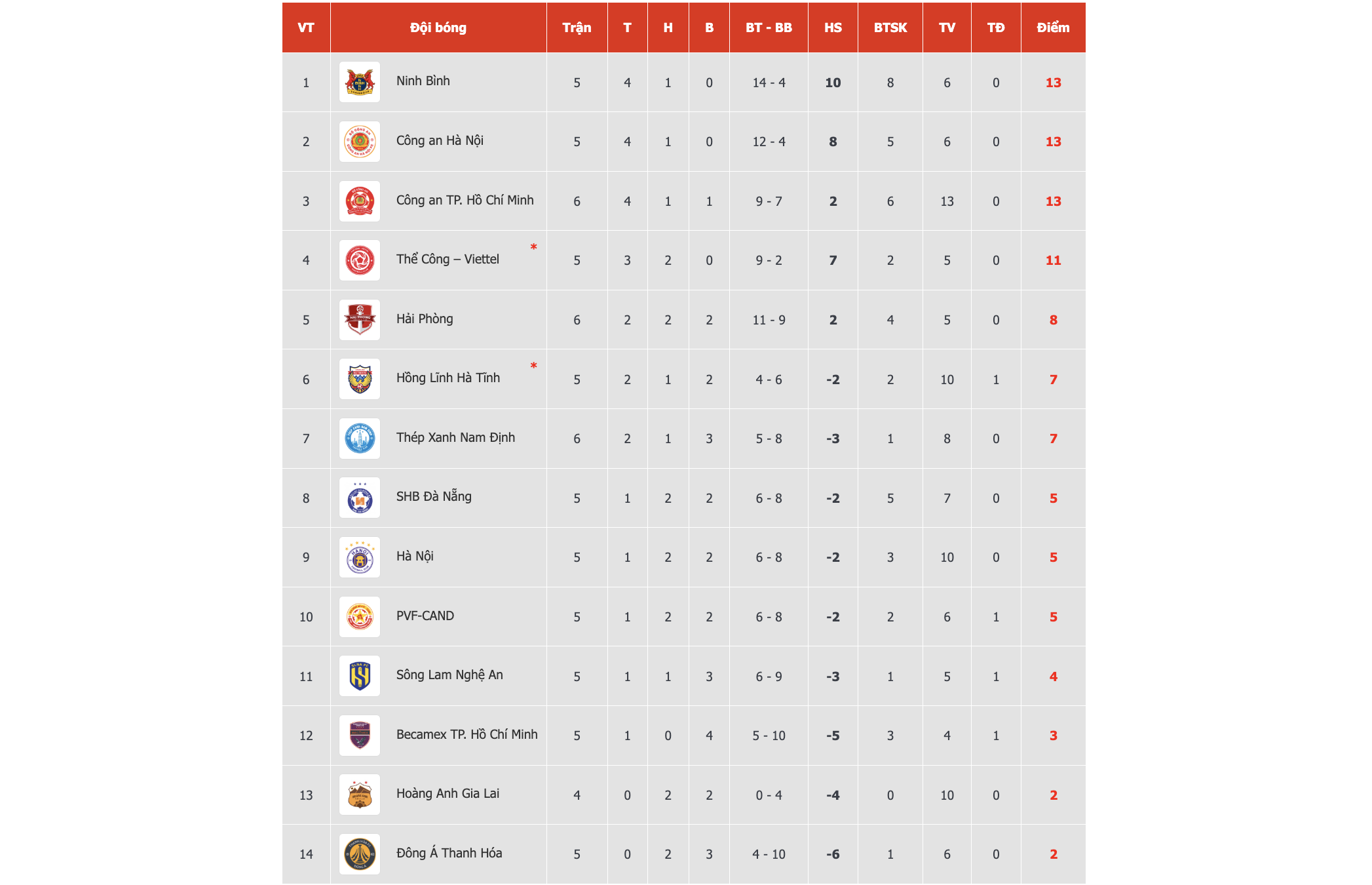Click the Điểm column header
Viewport: 1372px width, 885px height.
coord(1053,28)
